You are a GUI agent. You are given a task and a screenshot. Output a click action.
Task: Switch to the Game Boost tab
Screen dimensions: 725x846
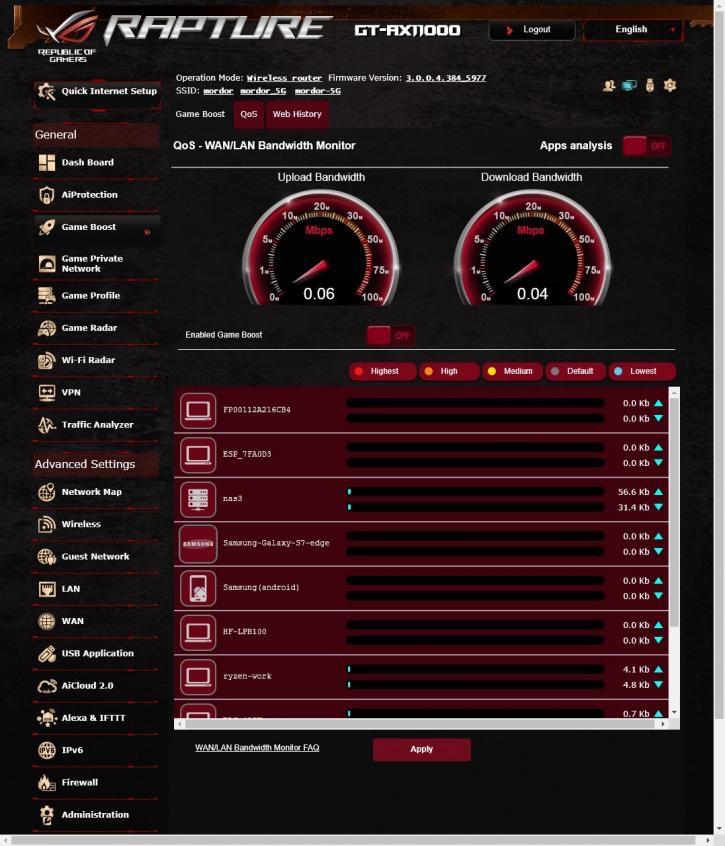pos(200,114)
